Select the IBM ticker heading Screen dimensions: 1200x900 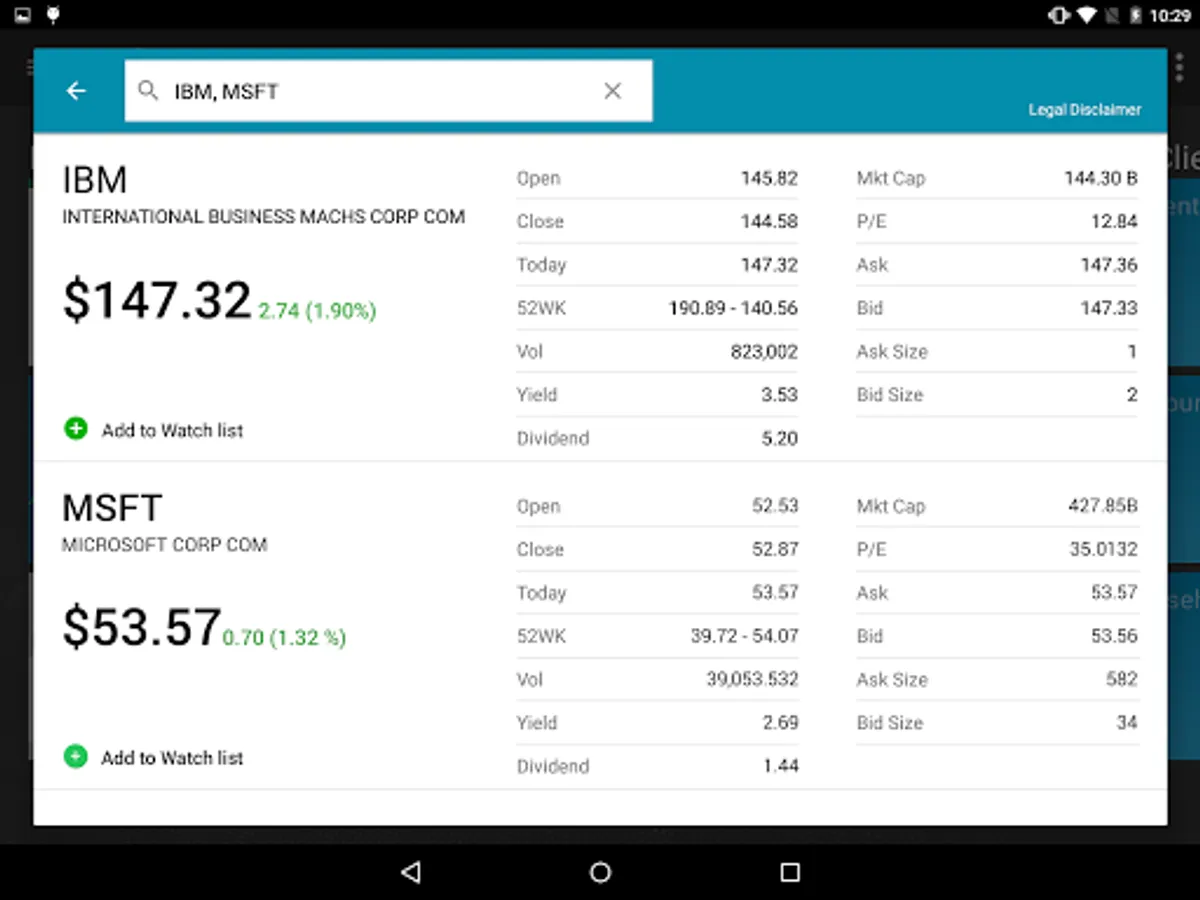coord(95,180)
